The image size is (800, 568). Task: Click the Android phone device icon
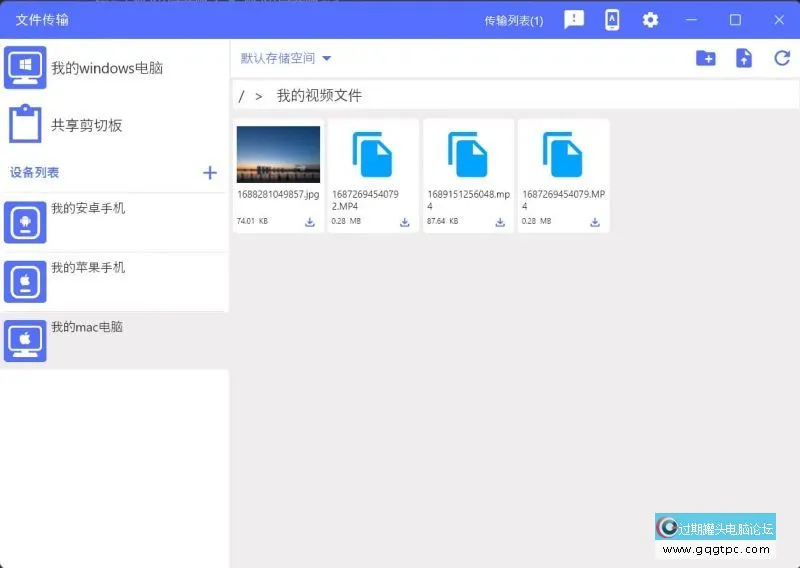(25, 222)
